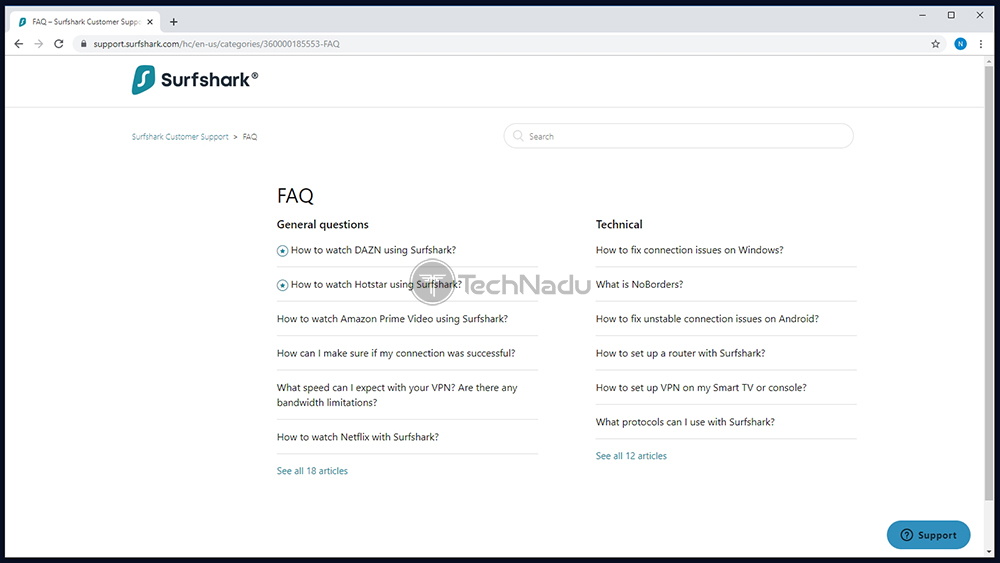Screen dimensions: 1000x563
Task: Click the address bar URL
Action: point(216,44)
